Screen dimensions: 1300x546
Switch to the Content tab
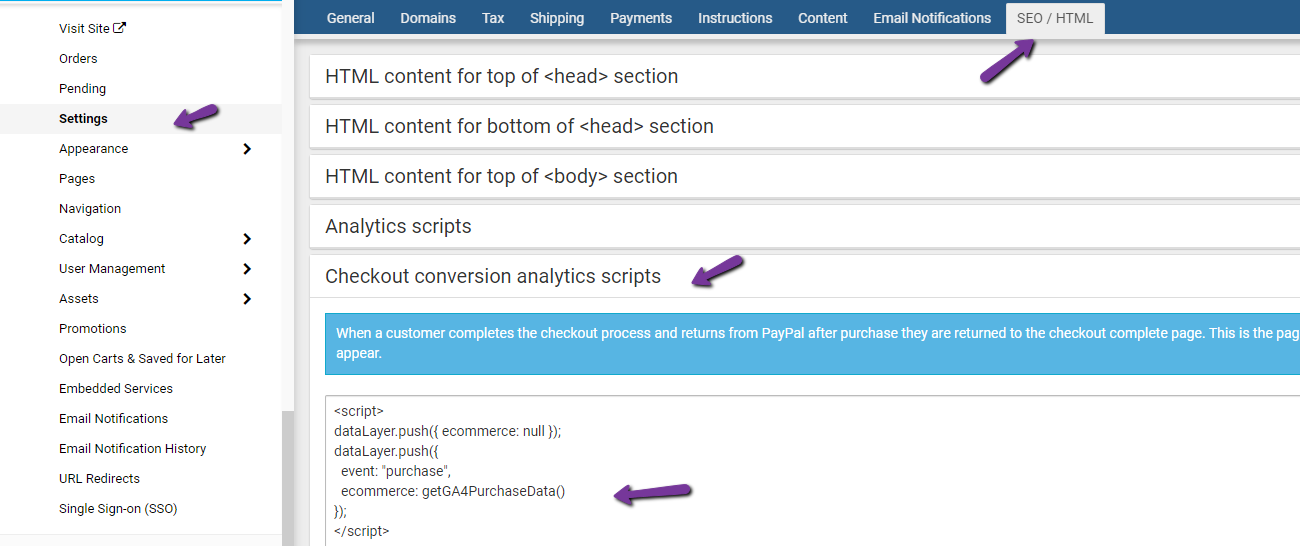point(823,18)
